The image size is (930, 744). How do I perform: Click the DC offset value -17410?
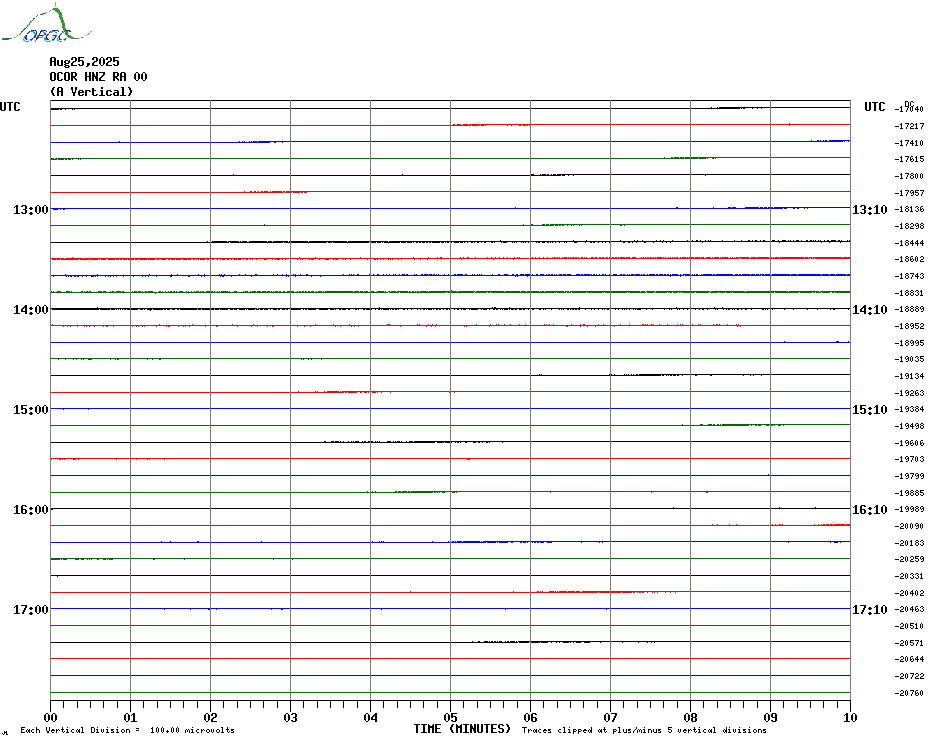tap(909, 143)
